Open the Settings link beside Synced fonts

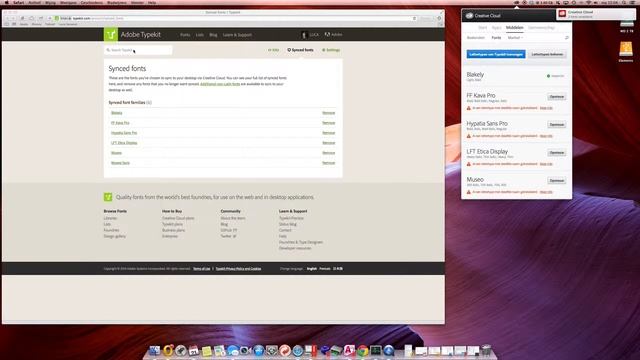click(331, 50)
